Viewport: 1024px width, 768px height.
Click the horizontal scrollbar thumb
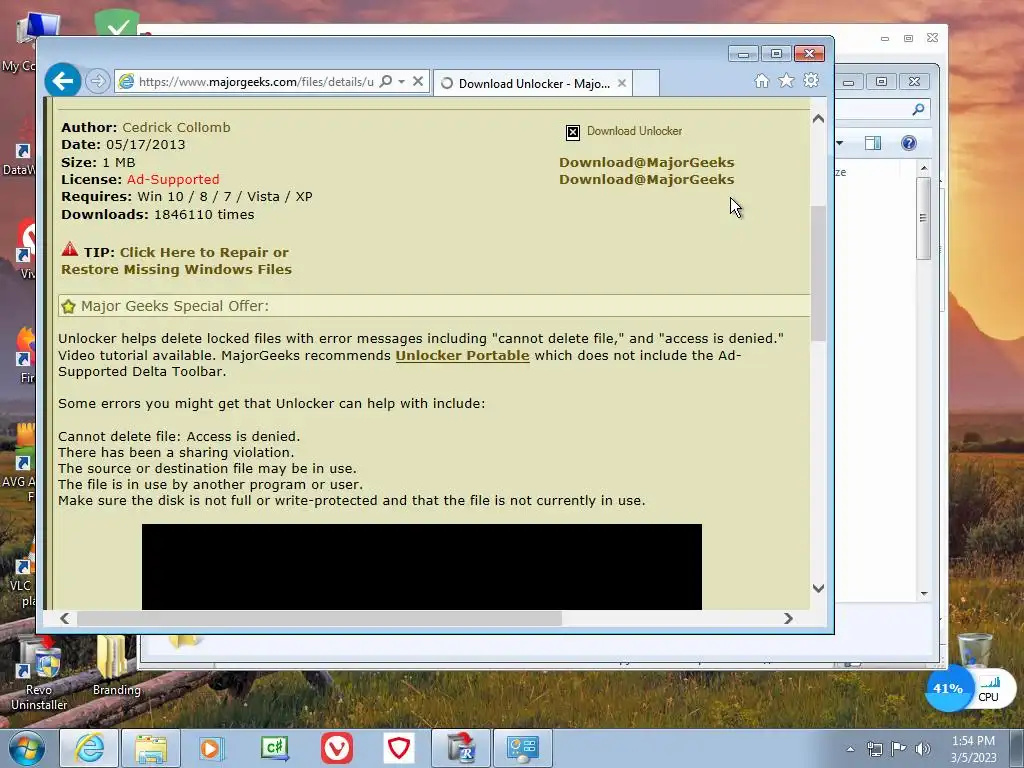319,618
